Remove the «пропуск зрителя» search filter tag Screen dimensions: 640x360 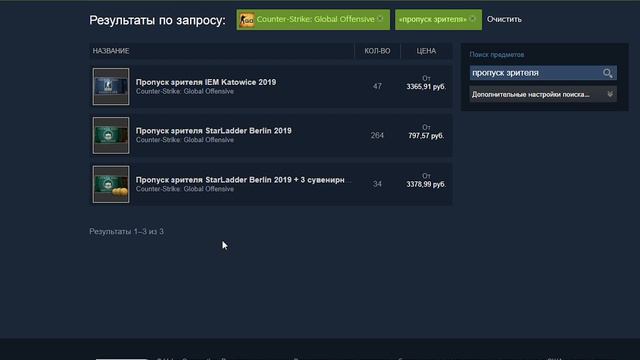[472, 19]
